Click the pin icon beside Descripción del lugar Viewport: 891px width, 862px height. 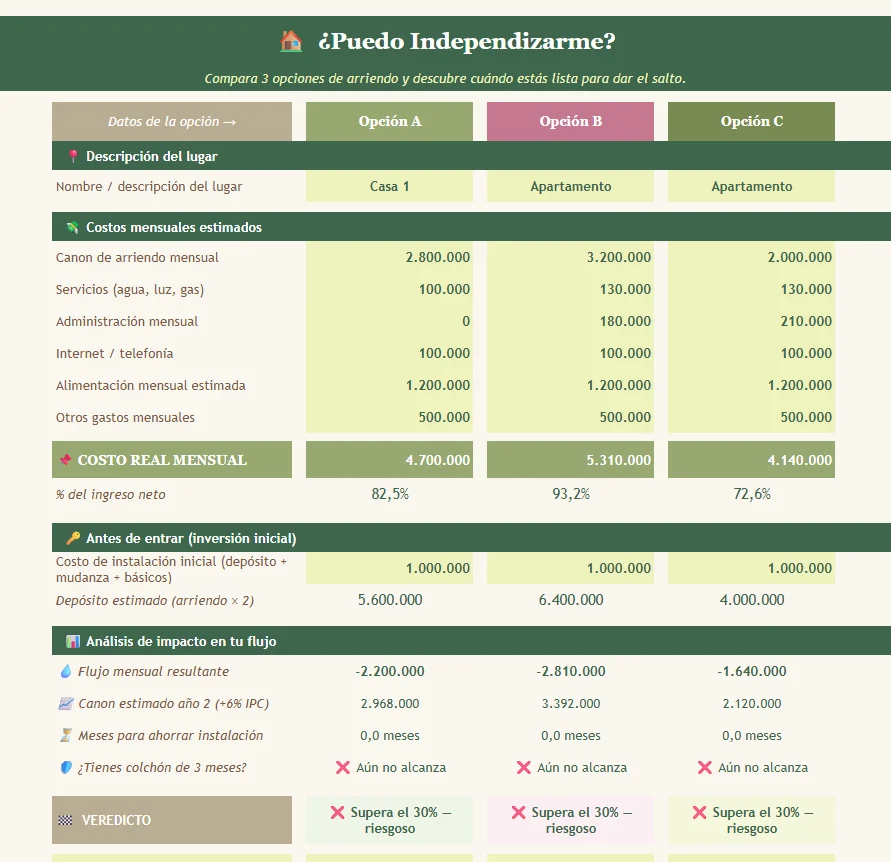(72, 156)
